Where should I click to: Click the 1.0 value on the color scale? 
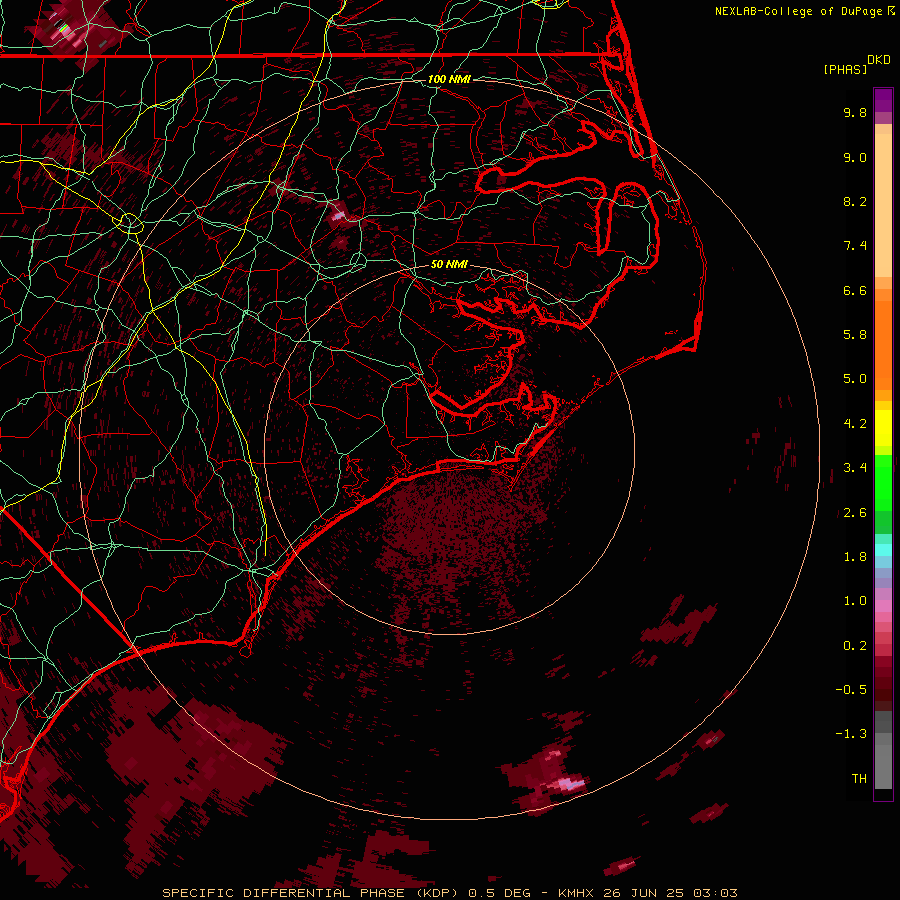(855, 601)
